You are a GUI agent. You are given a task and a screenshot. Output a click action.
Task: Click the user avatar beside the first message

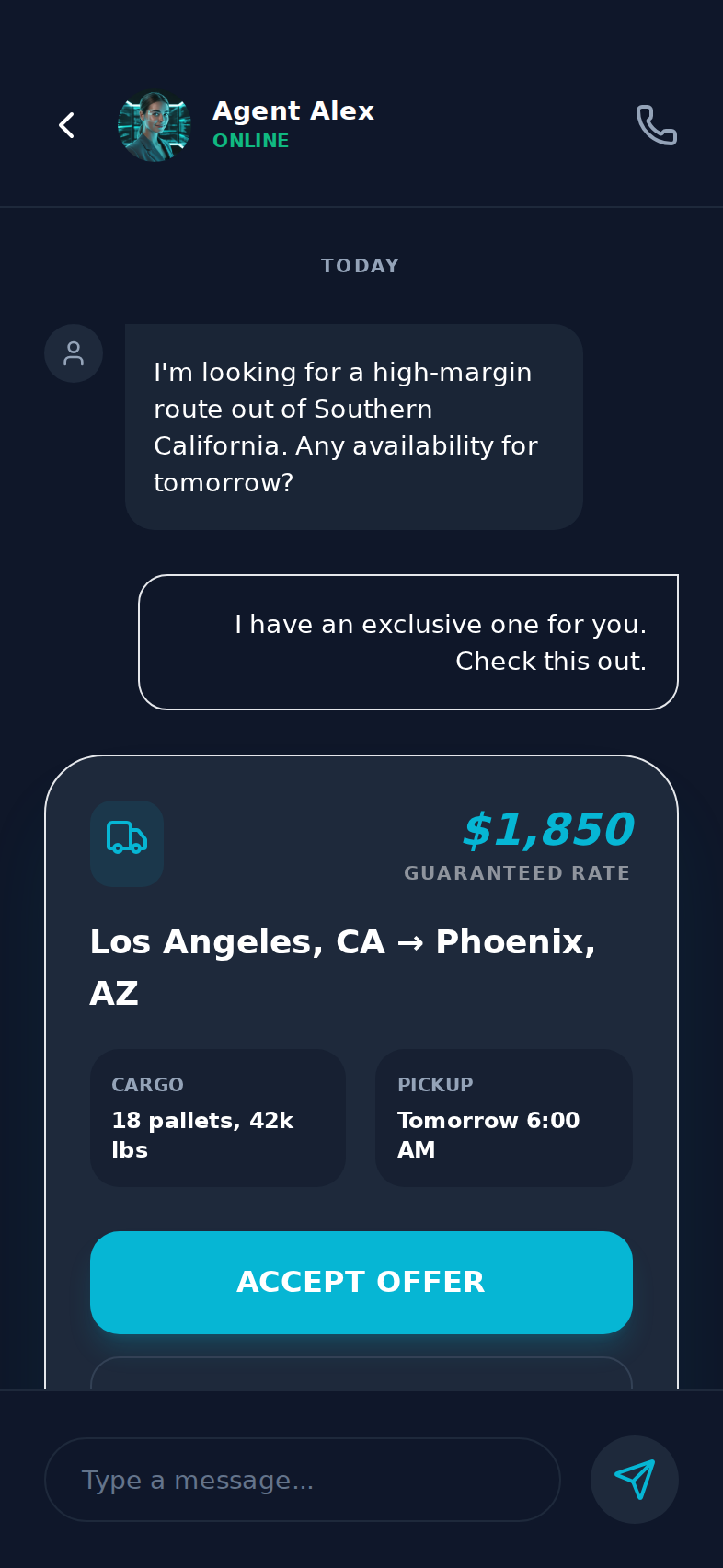point(74,353)
